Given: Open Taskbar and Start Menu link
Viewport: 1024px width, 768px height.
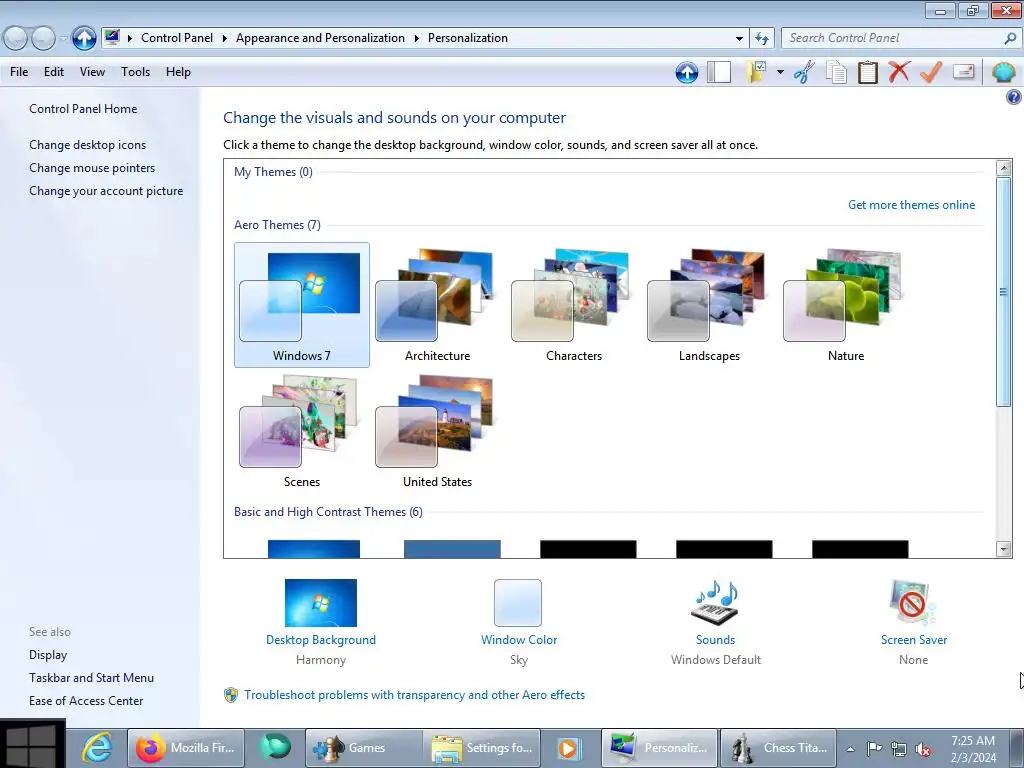Looking at the screenshot, I should pos(91,678).
